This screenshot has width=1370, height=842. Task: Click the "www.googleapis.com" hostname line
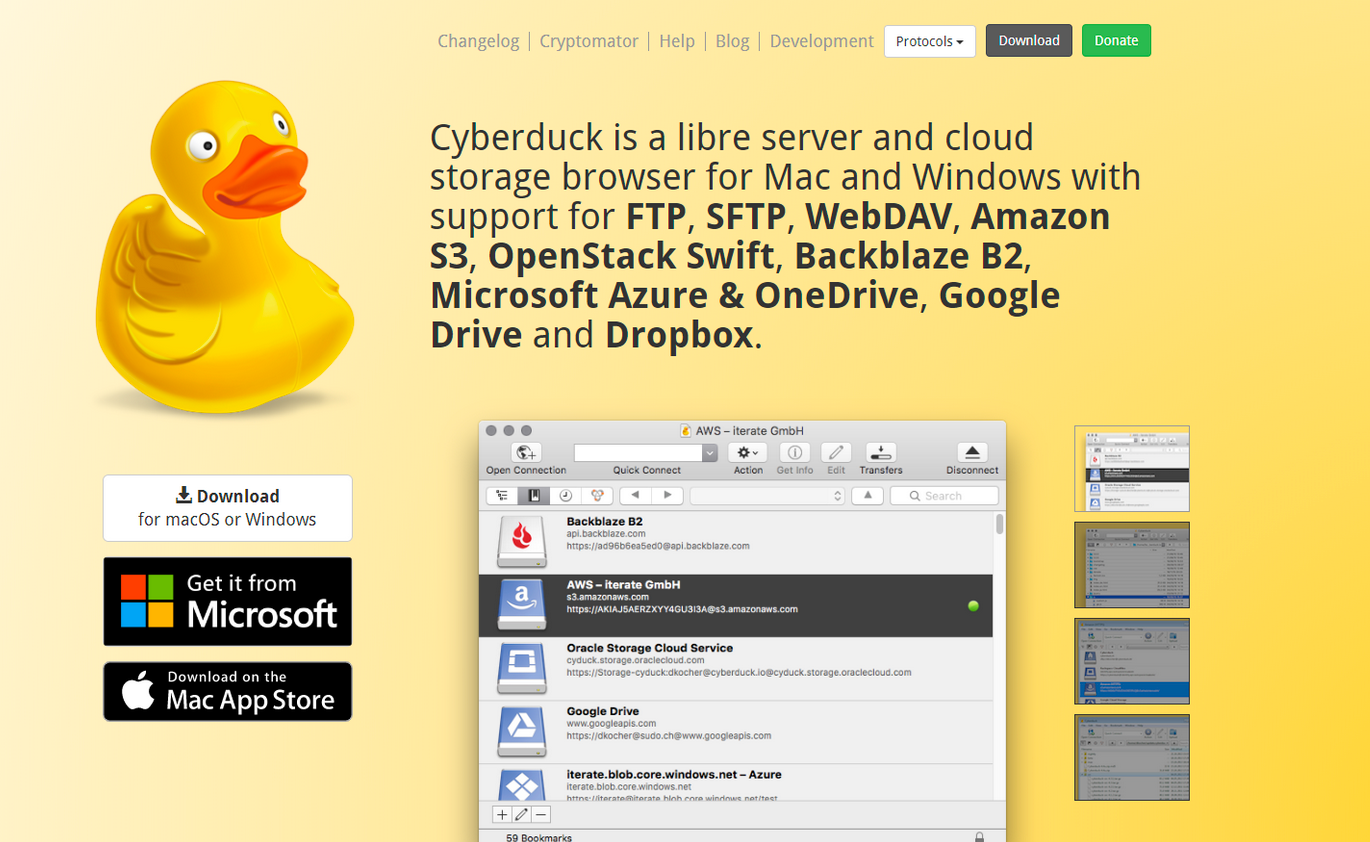(611, 723)
